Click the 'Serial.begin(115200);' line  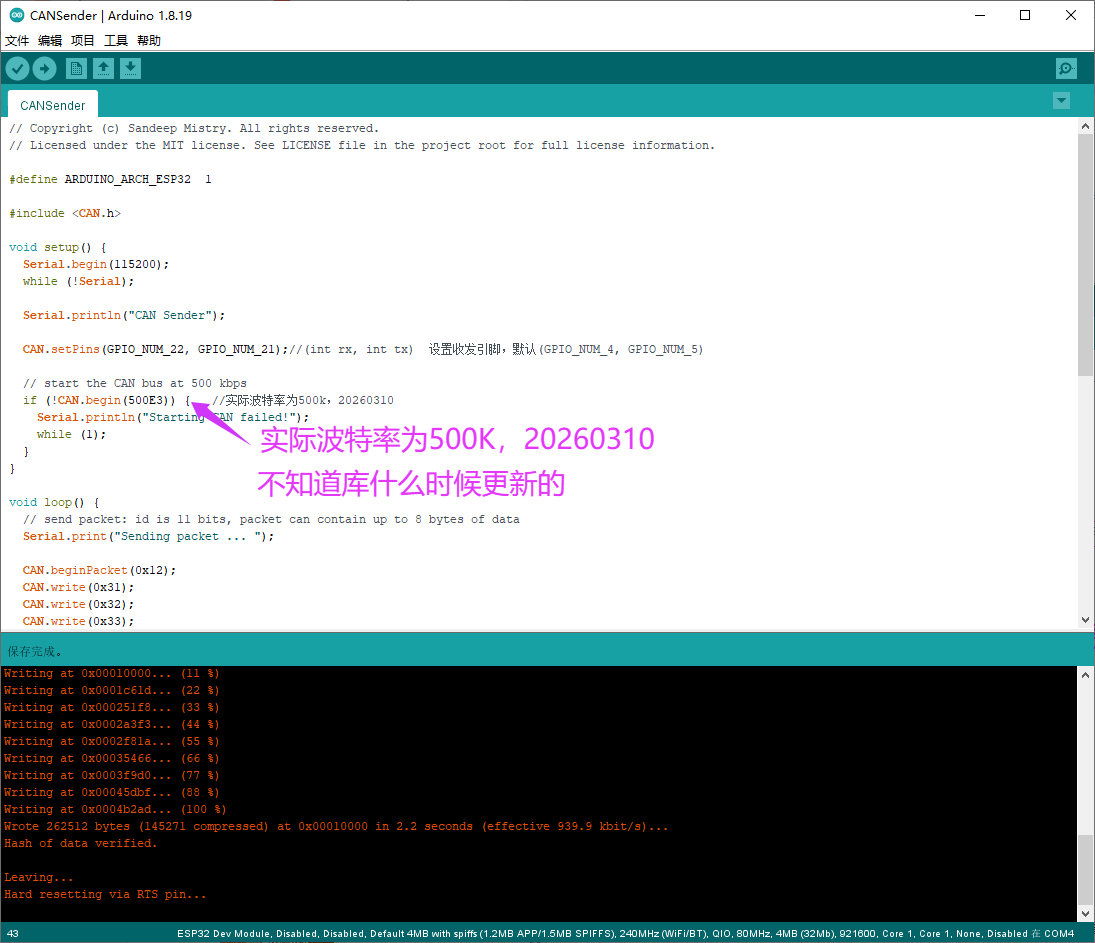point(96,264)
